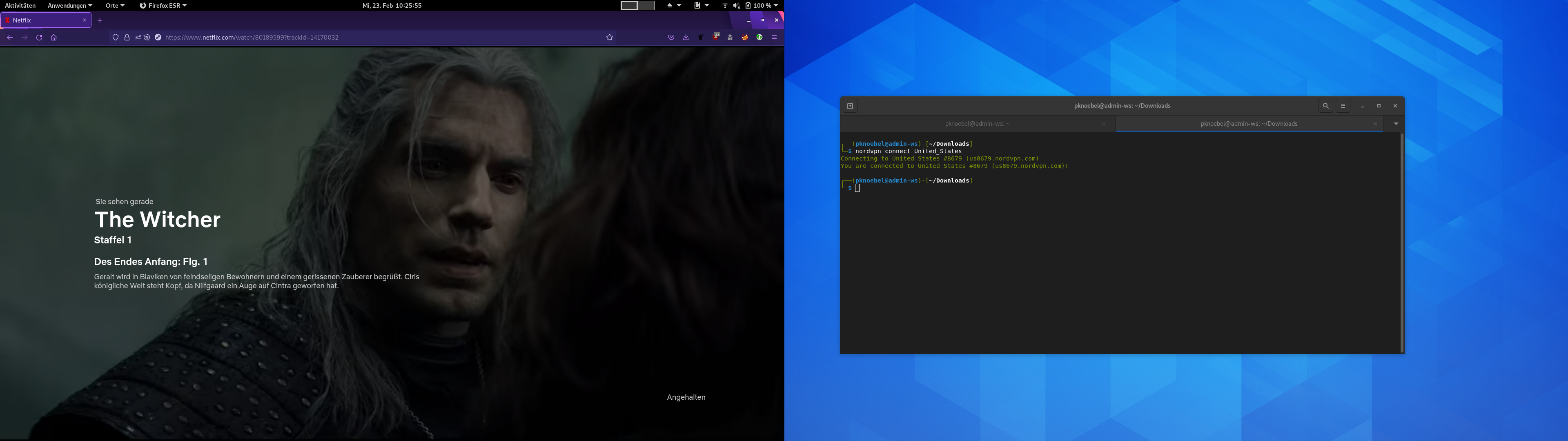Maximize the terminal window
Screen dimensions: 1568x441
1379,106
